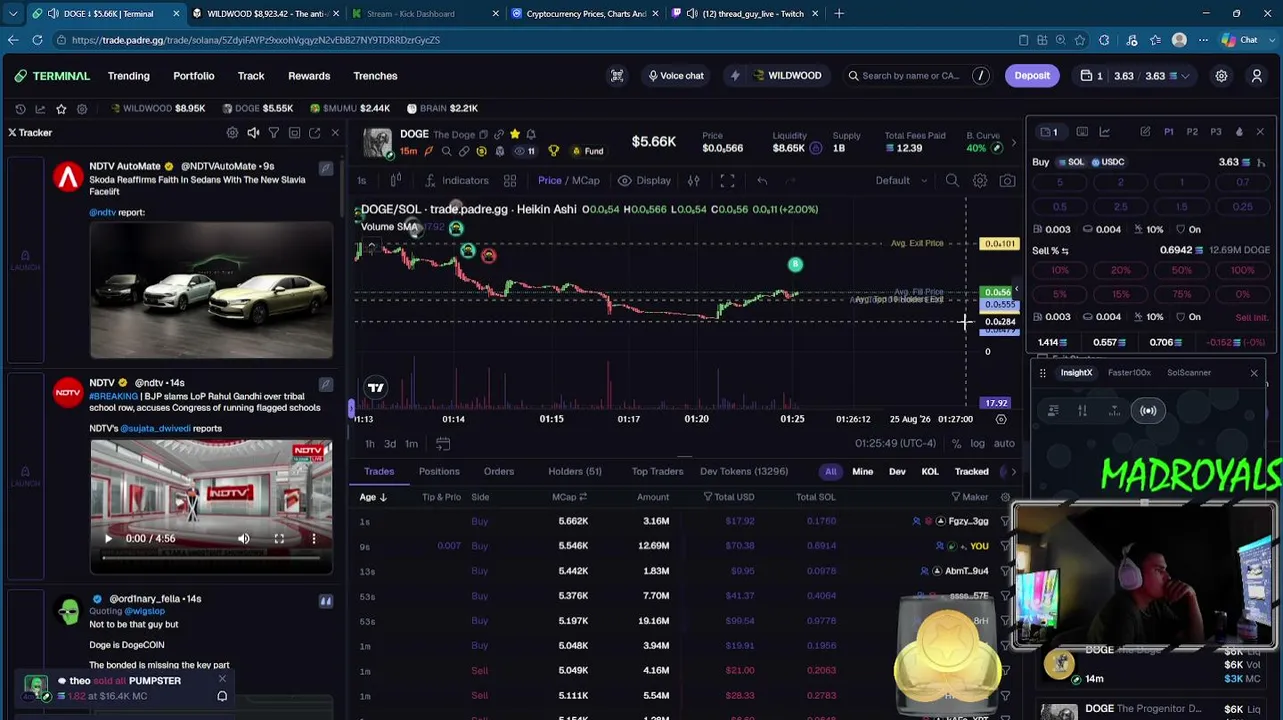Click the Deposit button
1283x720 pixels.
coord(1032,76)
